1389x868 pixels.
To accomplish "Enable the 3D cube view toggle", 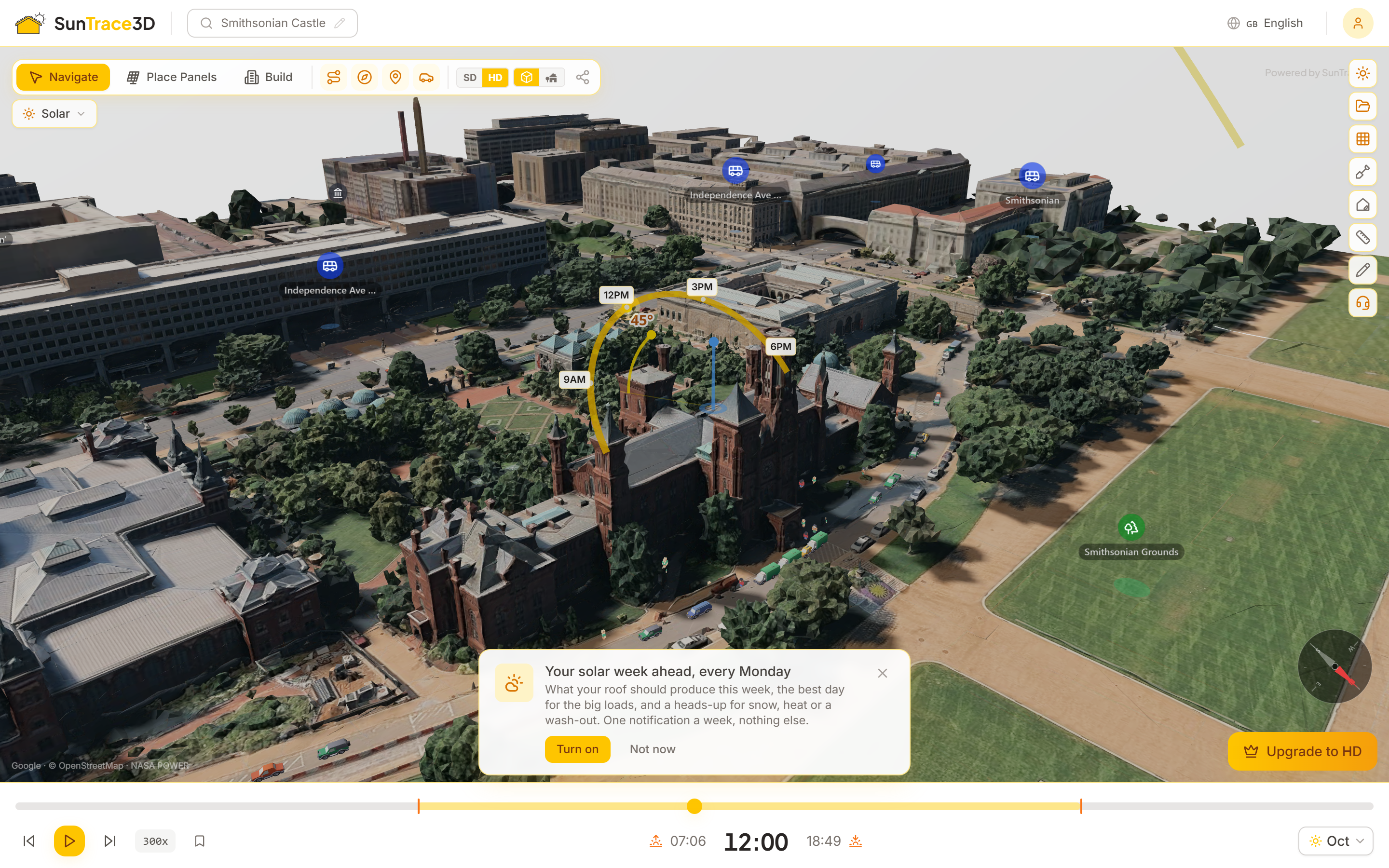I will [x=526, y=78].
